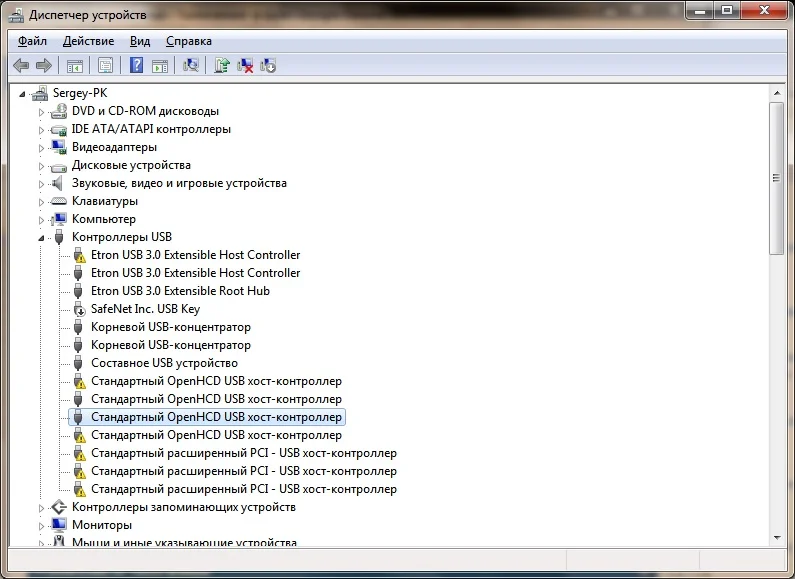Expand the Компьютер node

pyautogui.click(x=41, y=220)
